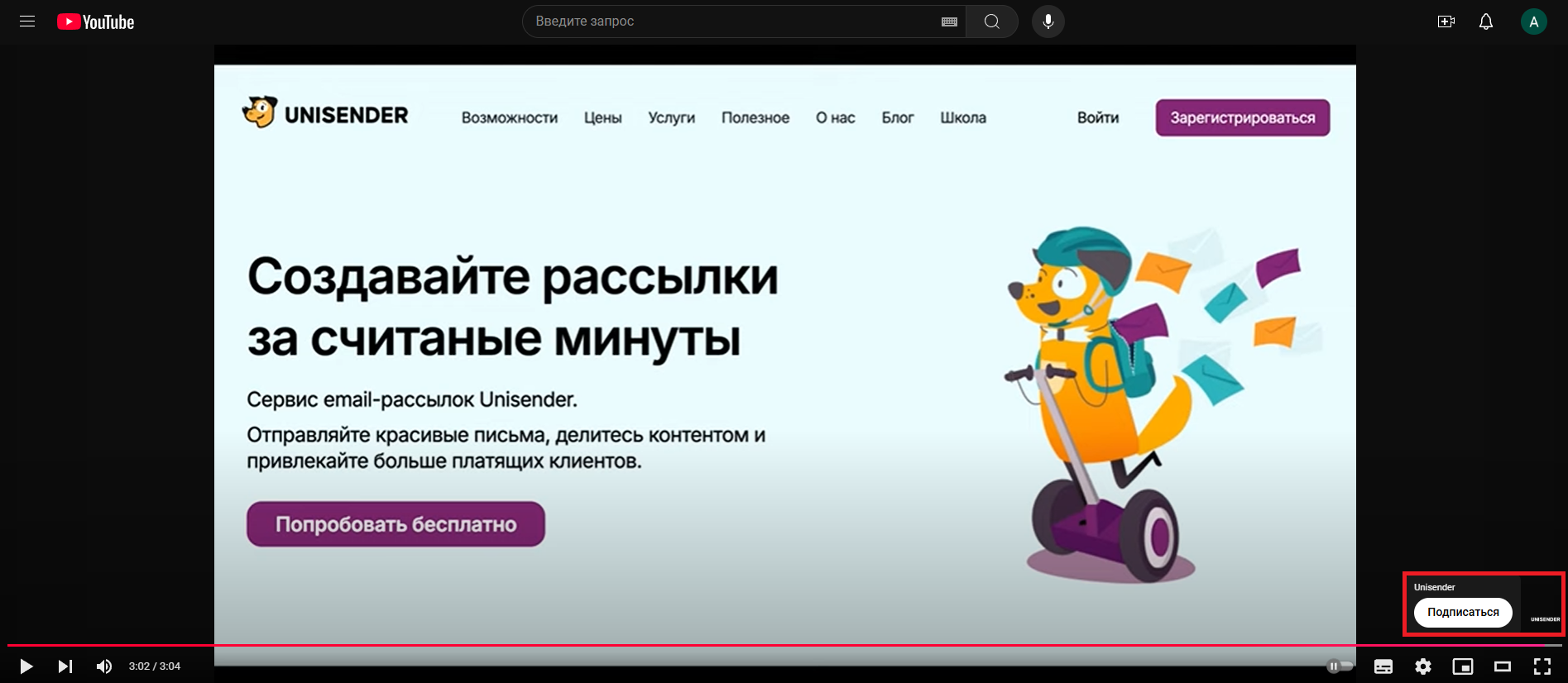This screenshot has width=1568, height=683.
Task: Enter full screen mode
Action: pyautogui.click(x=1542, y=666)
